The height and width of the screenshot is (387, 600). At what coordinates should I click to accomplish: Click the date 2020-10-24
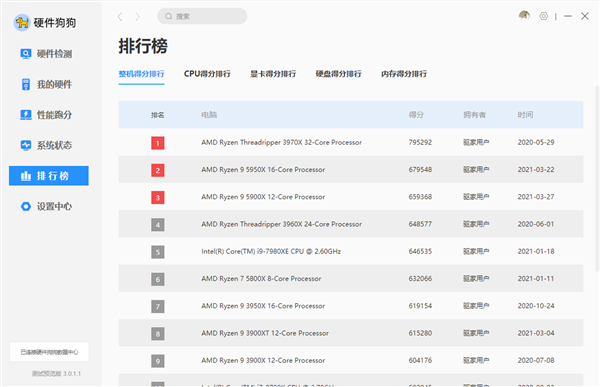(536, 305)
